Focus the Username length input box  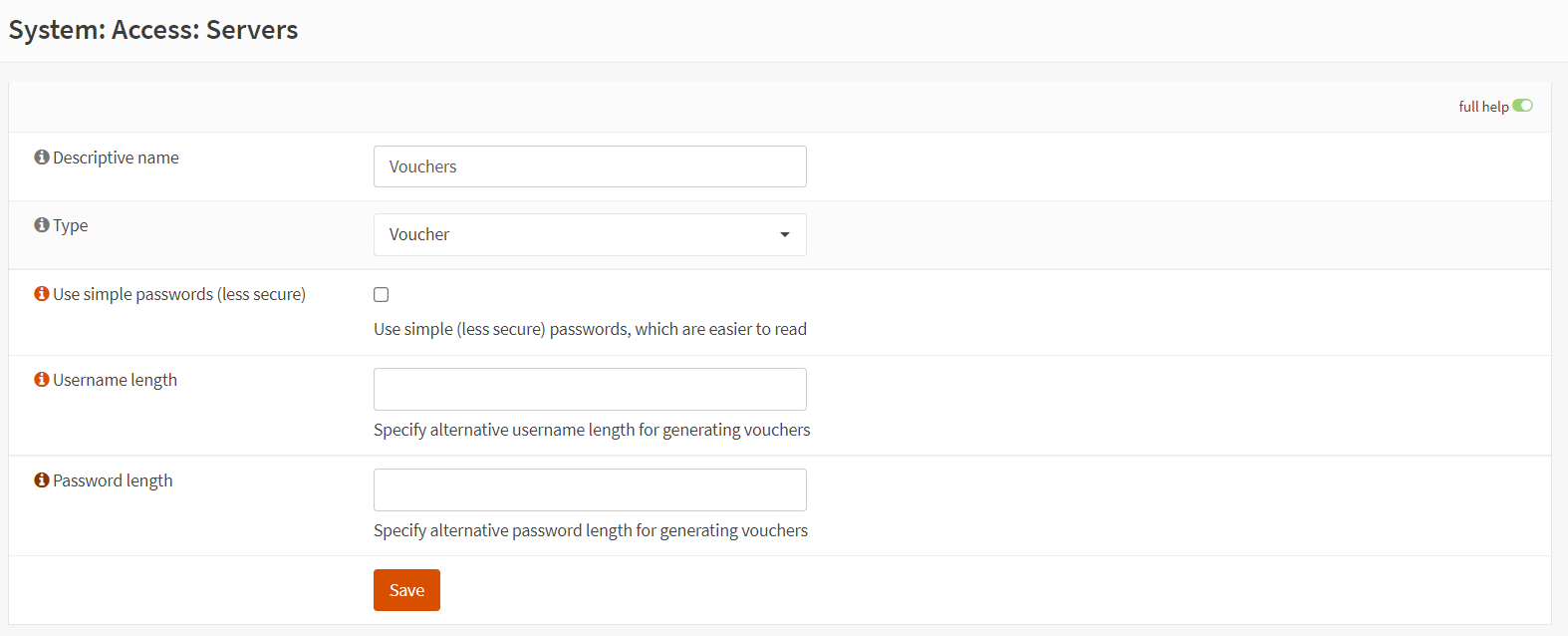(590, 389)
